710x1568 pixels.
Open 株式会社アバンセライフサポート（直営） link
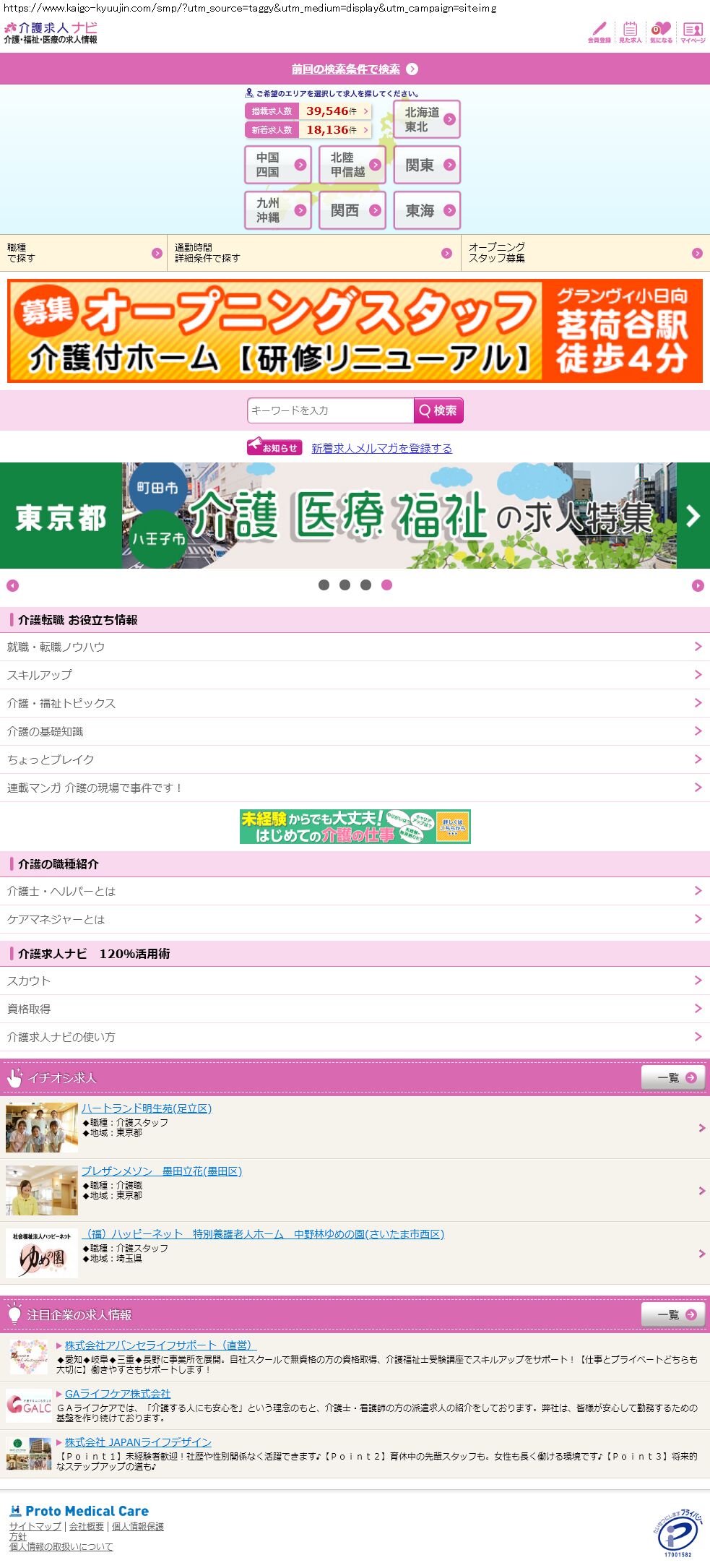coord(160,1345)
